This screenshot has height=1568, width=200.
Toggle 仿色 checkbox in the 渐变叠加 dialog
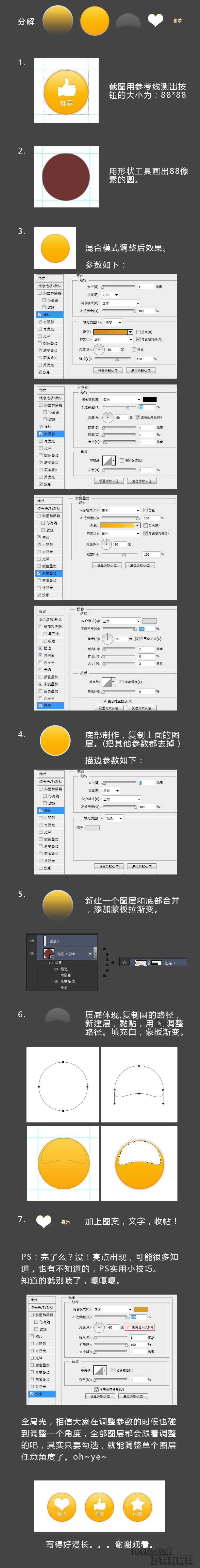point(145,510)
